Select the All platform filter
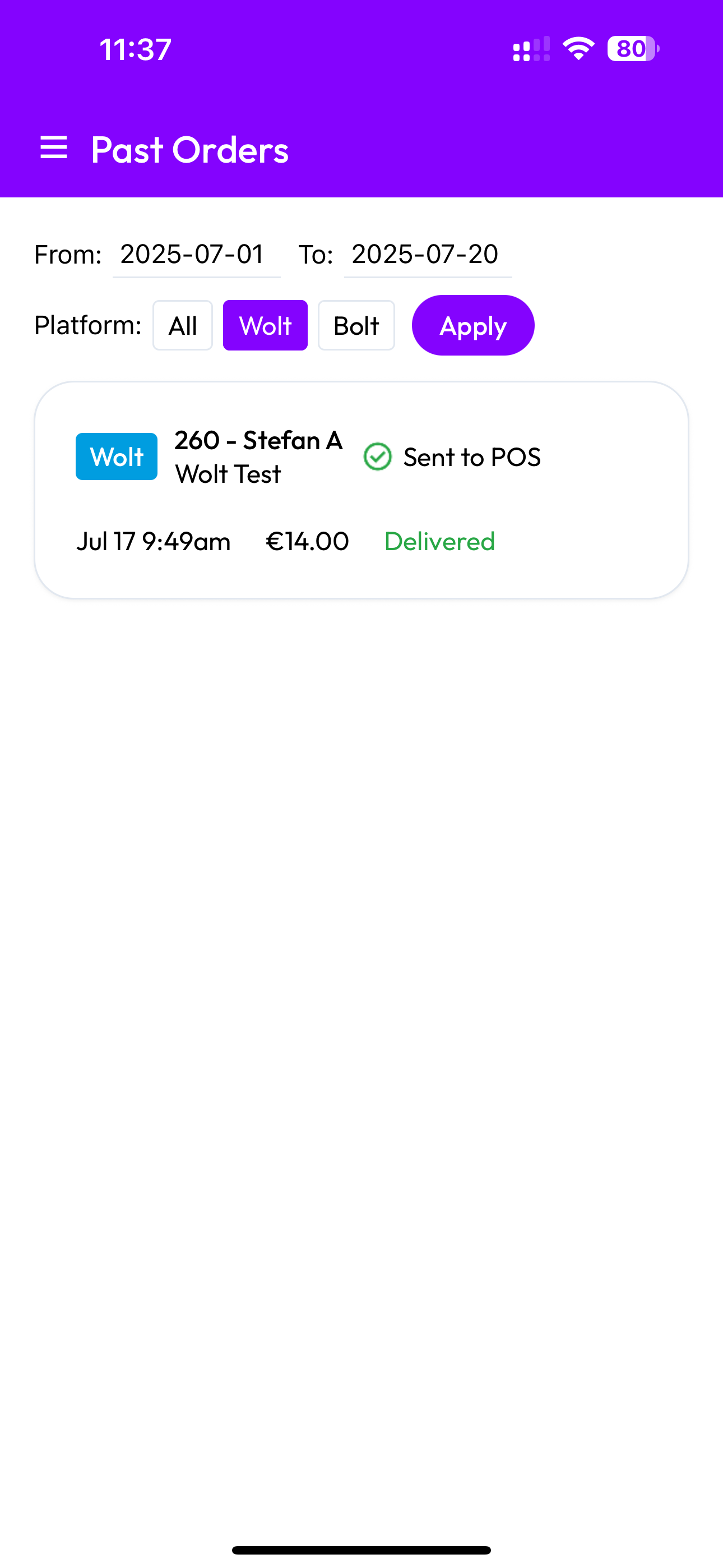Screen dimensions: 723x1568 click(183, 326)
